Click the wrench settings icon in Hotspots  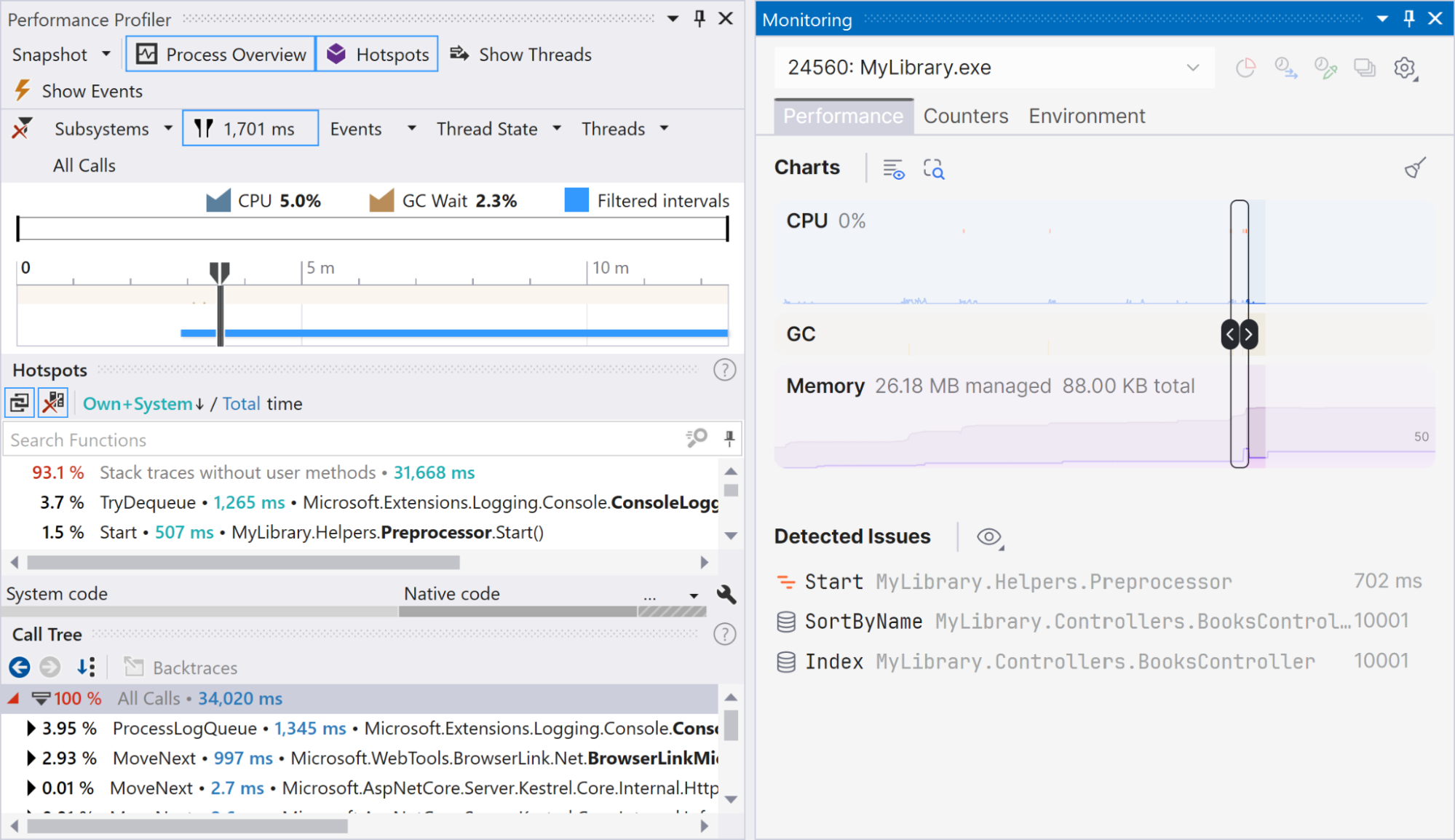(x=726, y=594)
